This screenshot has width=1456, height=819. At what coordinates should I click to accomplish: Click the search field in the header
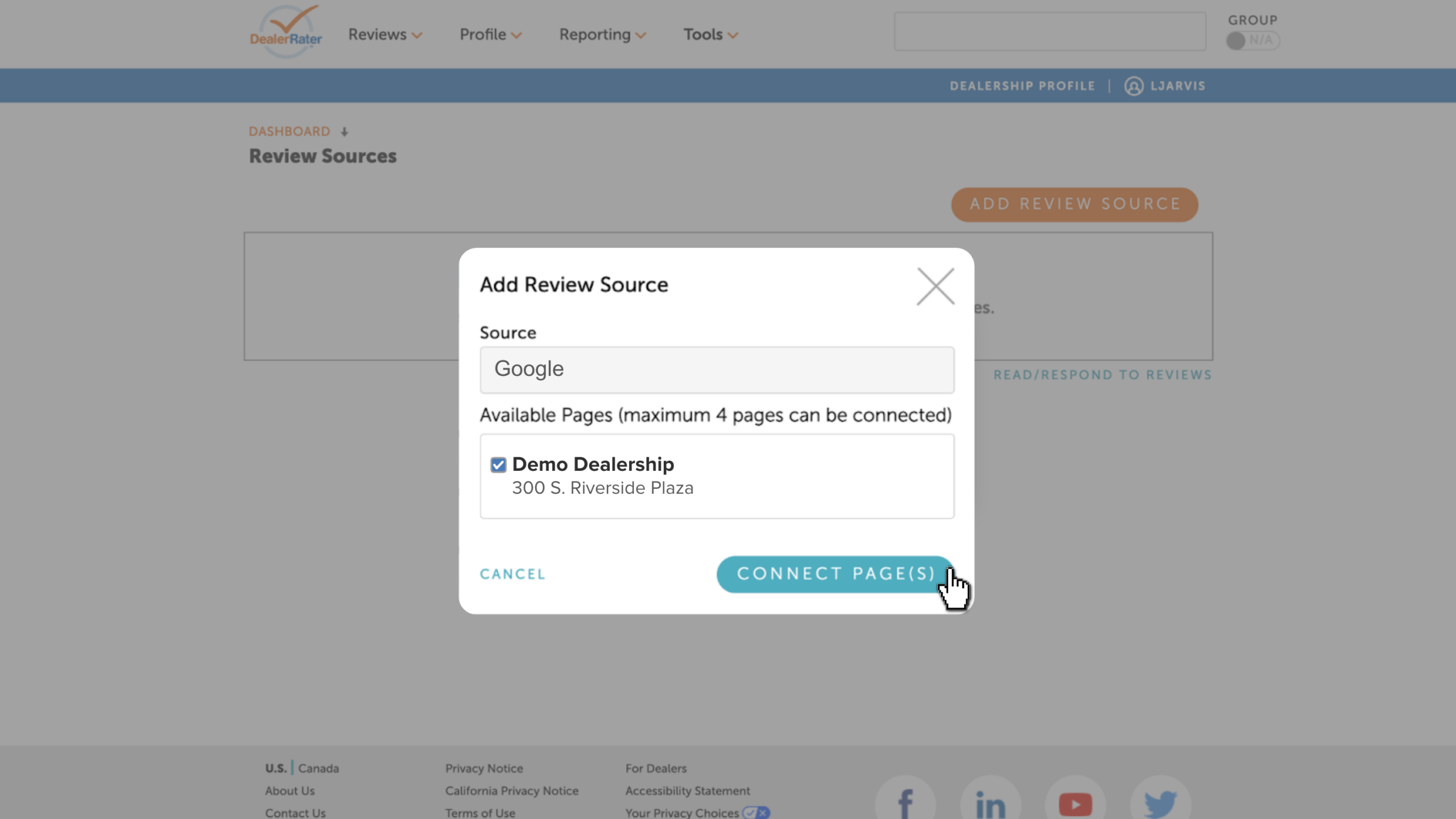(x=1049, y=31)
